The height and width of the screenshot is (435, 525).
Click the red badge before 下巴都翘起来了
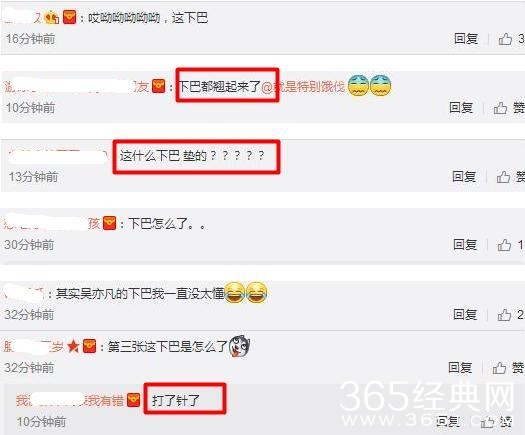pos(159,87)
